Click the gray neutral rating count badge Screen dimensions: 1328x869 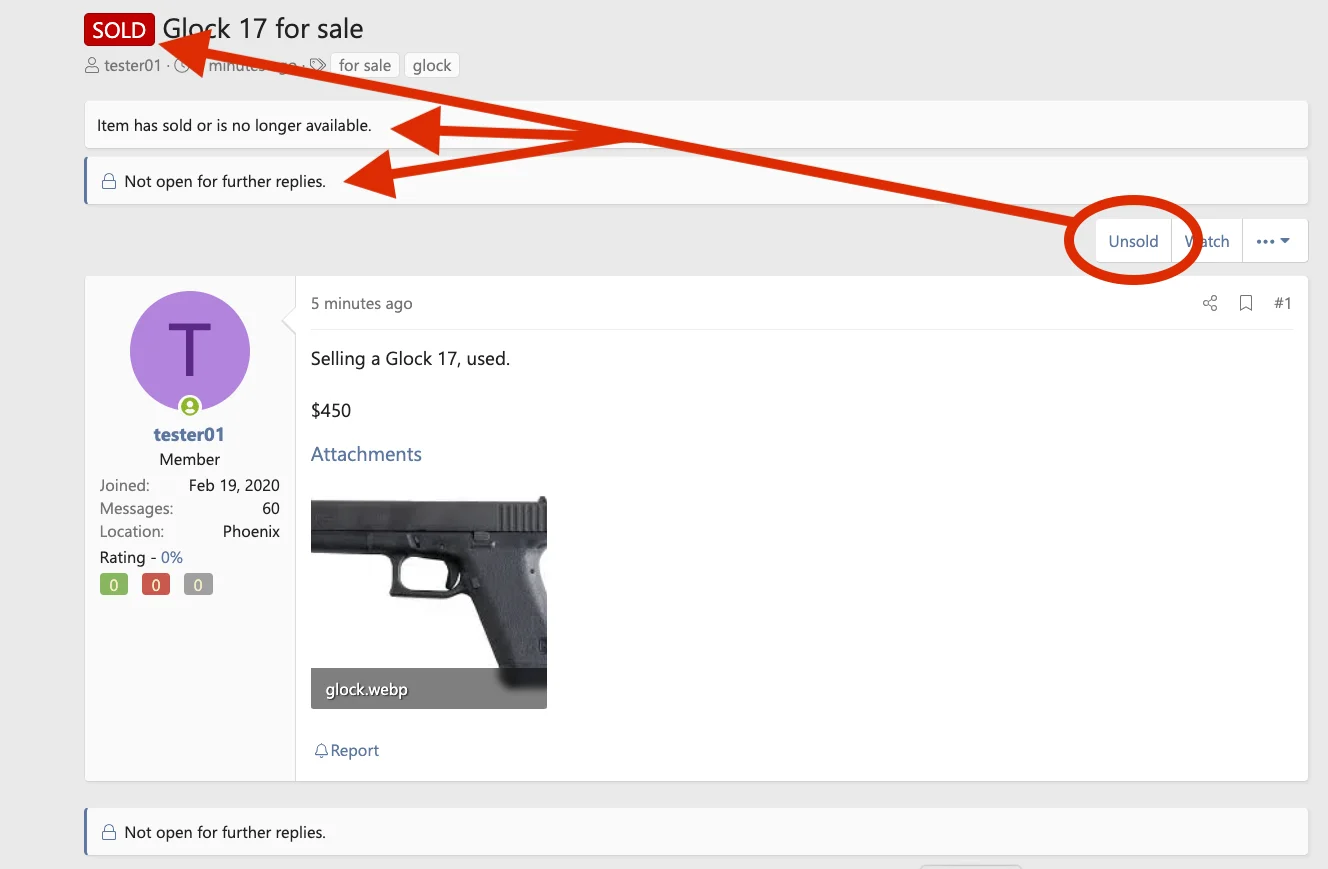coord(198,585)
